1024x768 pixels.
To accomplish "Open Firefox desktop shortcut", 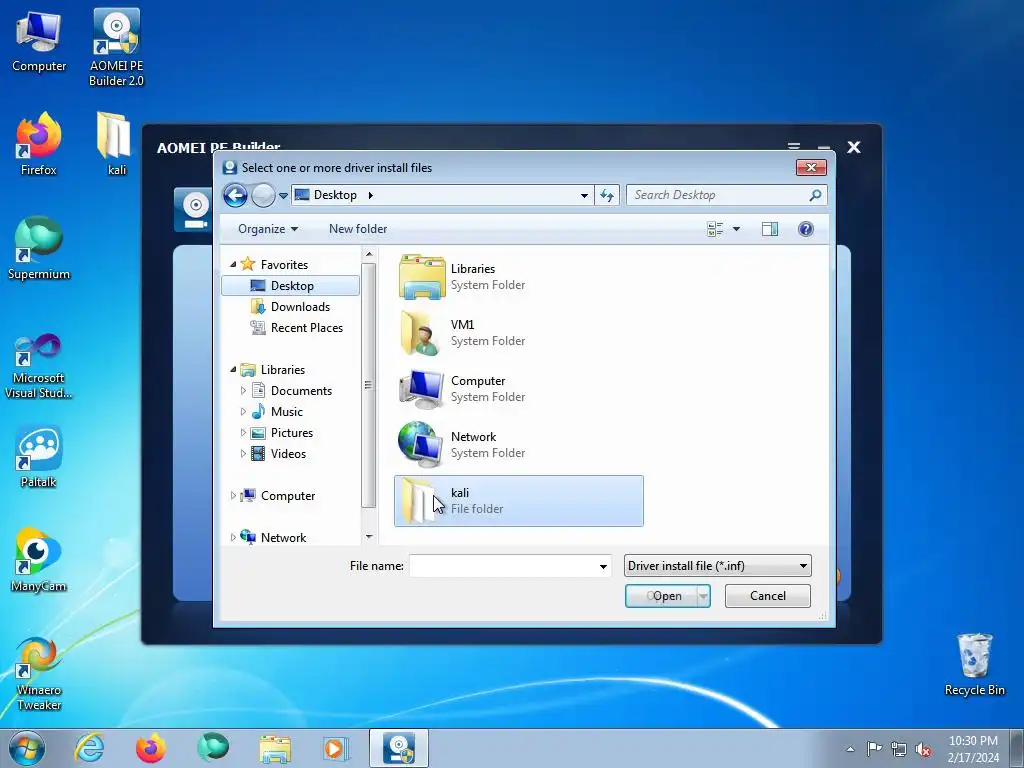I will 39,144.
